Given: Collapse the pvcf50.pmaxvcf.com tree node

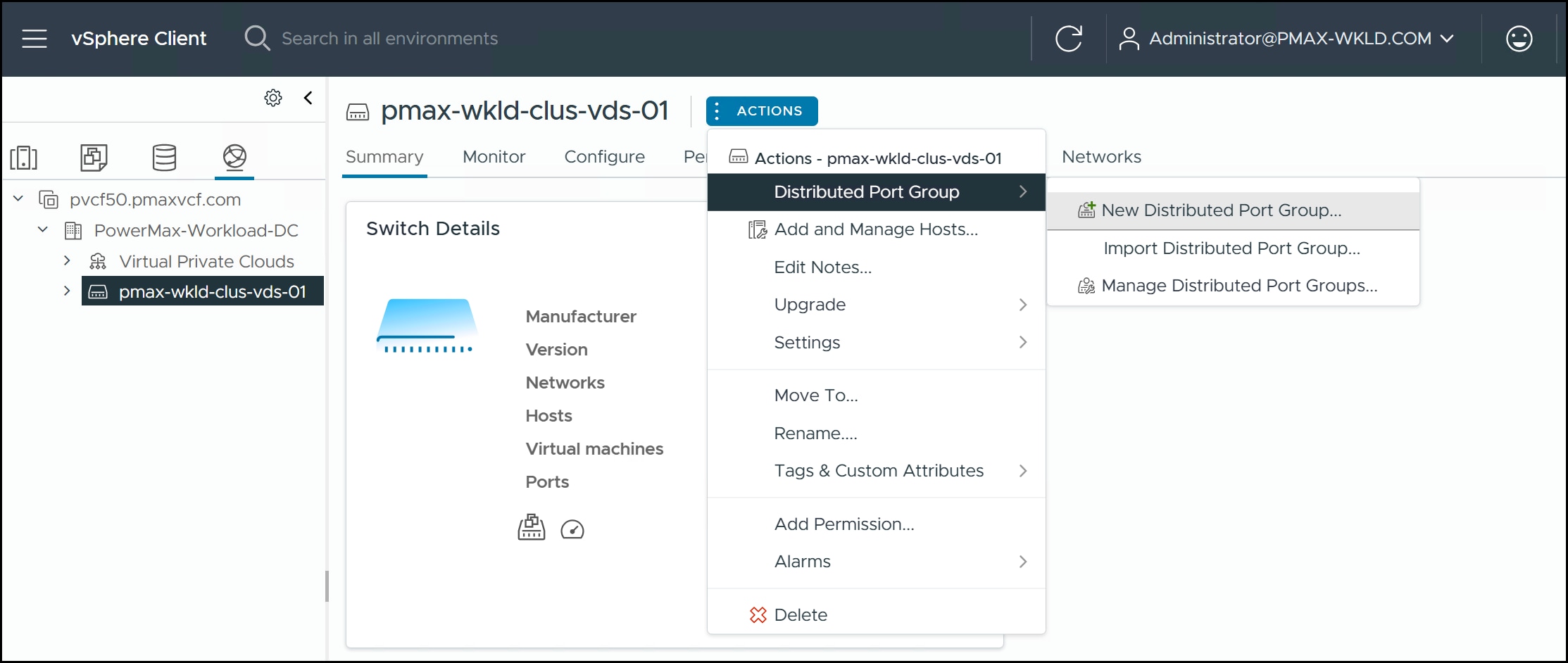Looking at the screenshot, I should coord(18,199).
